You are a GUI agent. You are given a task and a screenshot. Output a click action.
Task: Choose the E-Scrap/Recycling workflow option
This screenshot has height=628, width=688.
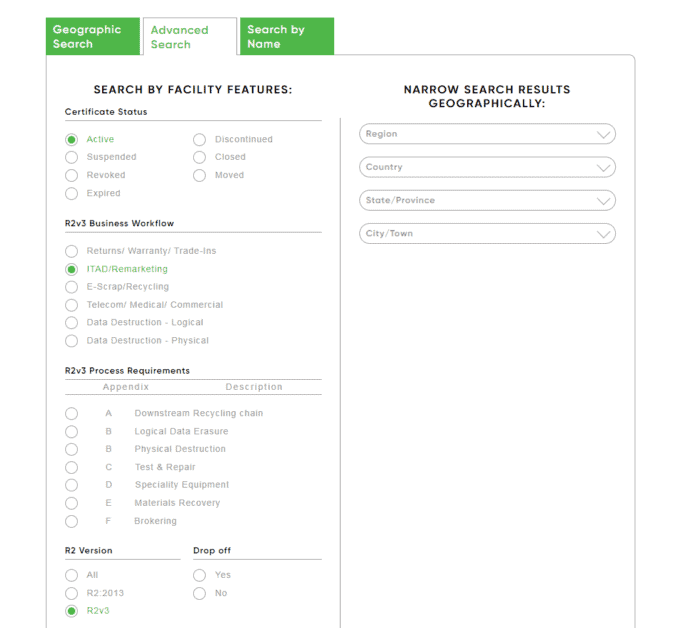[71, 287]
